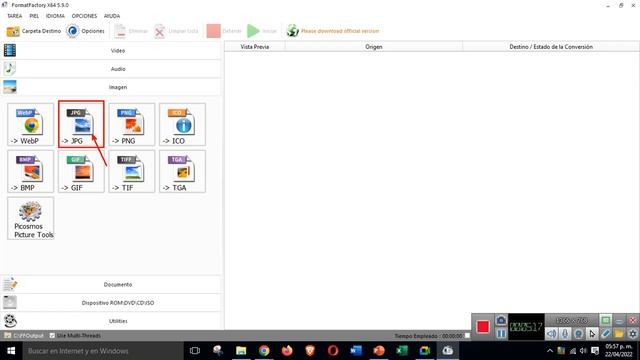640x360 pixels.
Task: Click the recorder green region select icon
Action: [606, 320]
